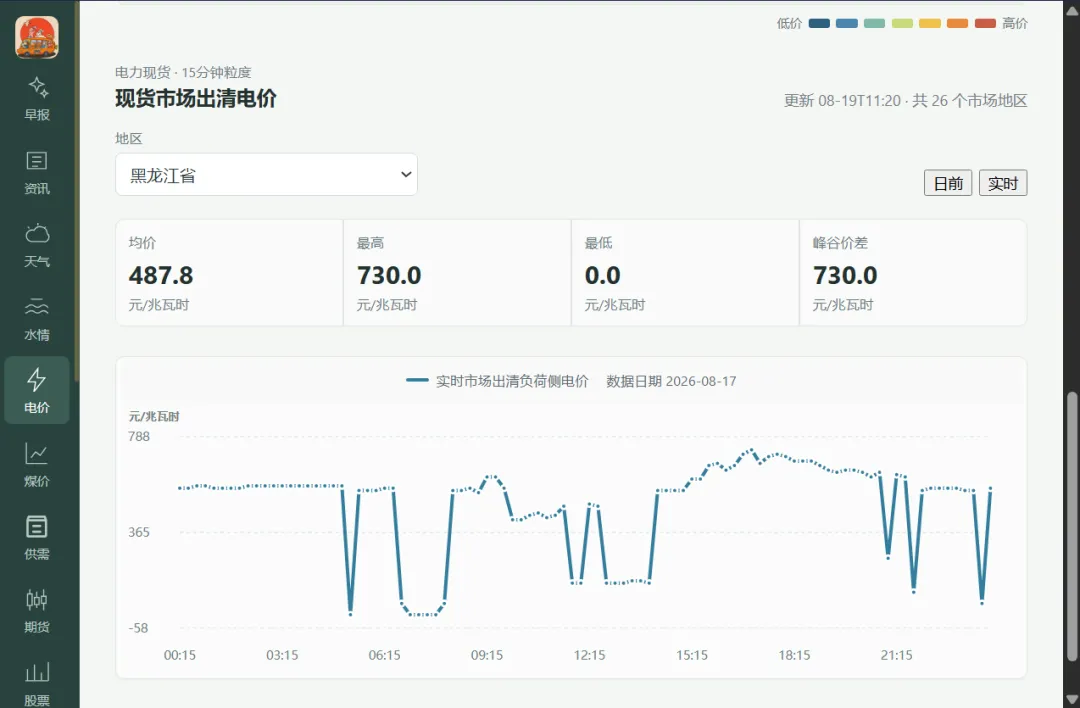Click the 高价 legend label
The width and height of the screenshot is (1080, 708).
tap(1015, 23)
